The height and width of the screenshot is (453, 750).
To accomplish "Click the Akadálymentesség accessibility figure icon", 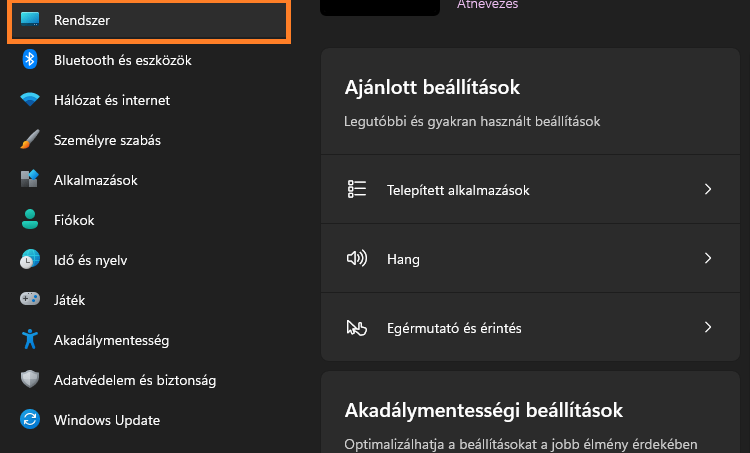I will pyautogui.click(x=30, y=340).
